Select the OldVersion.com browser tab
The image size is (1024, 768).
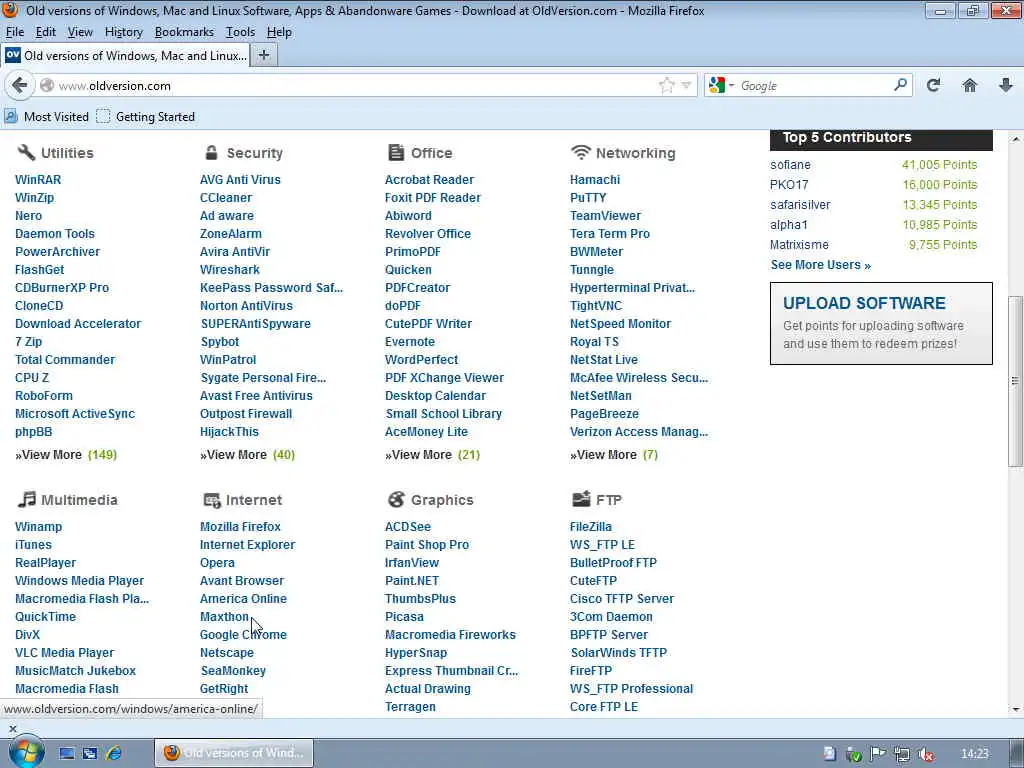(127, 56)
